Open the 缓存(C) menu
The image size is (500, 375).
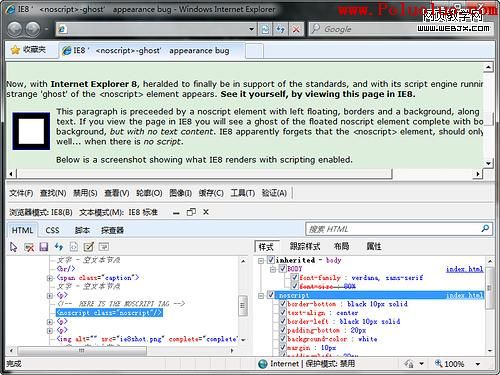[211, 193]
